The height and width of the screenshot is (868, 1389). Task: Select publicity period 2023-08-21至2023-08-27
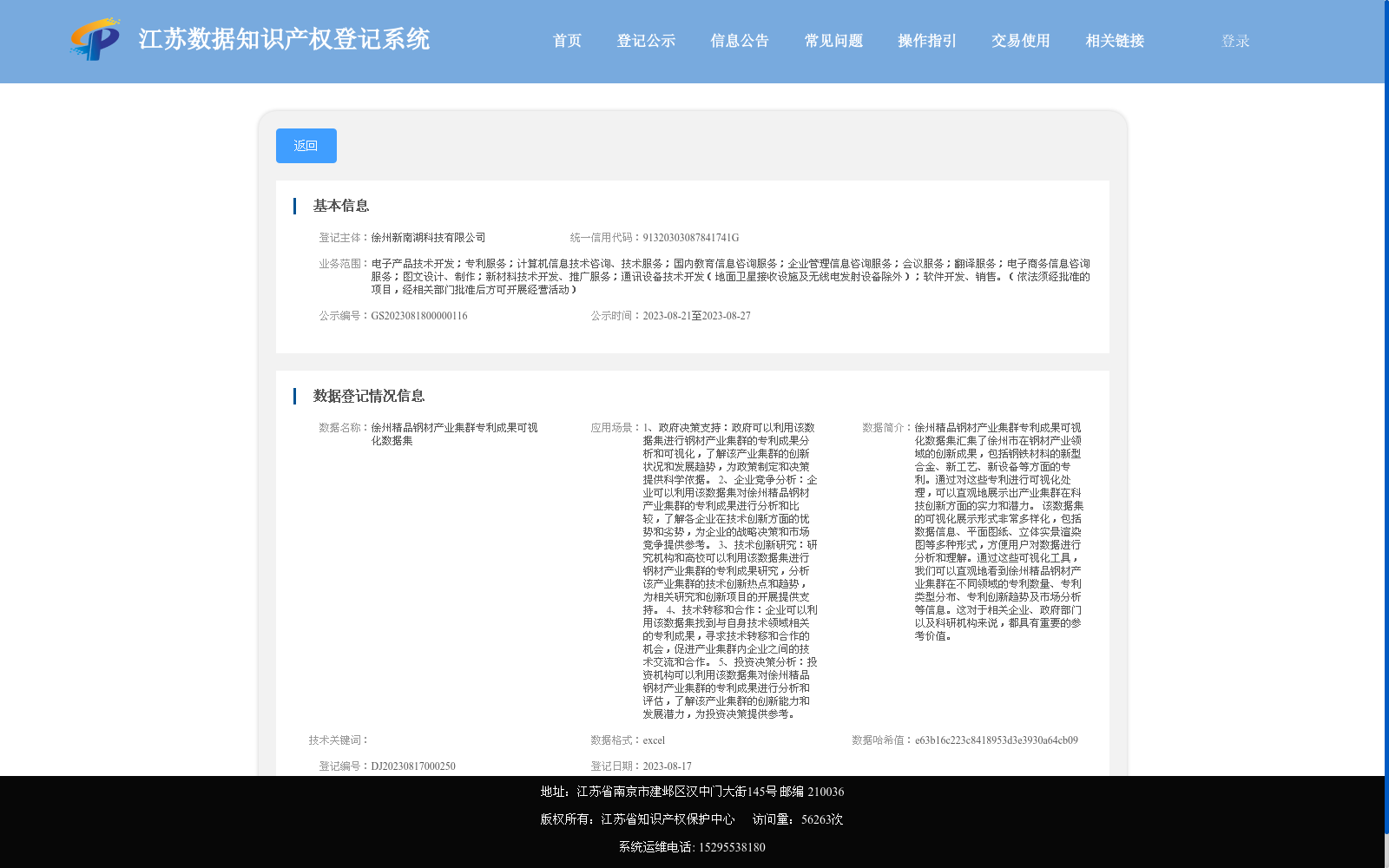(697, 316)
